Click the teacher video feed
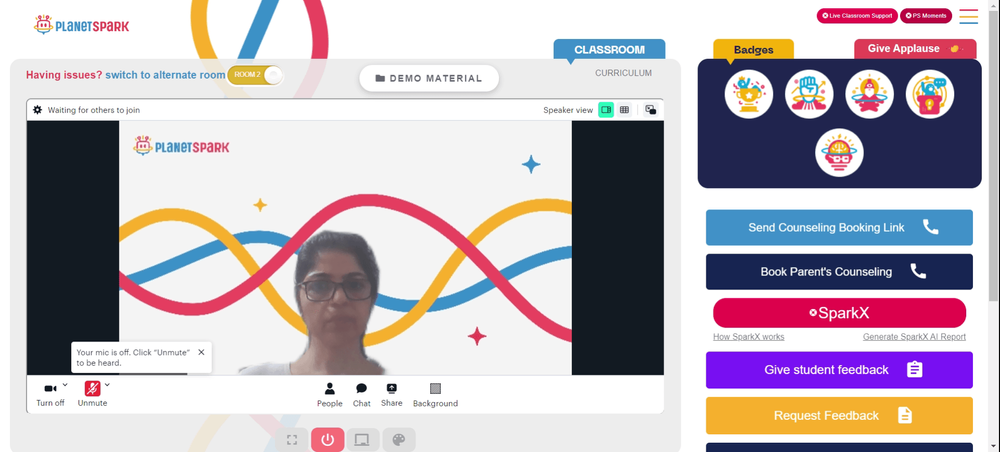 point(345,247)
